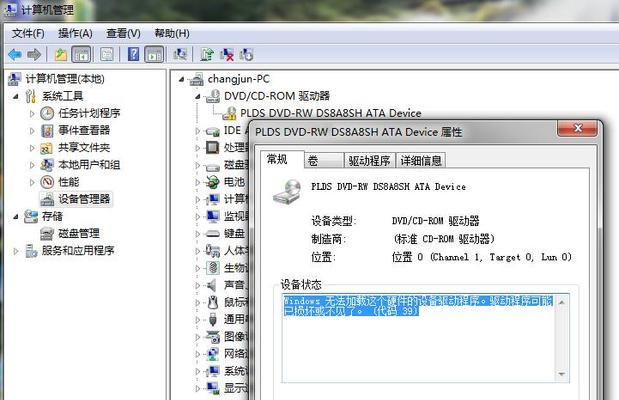Open the blue question mark Help icon
Screen dimensions: 619x400
coord(133,54)
